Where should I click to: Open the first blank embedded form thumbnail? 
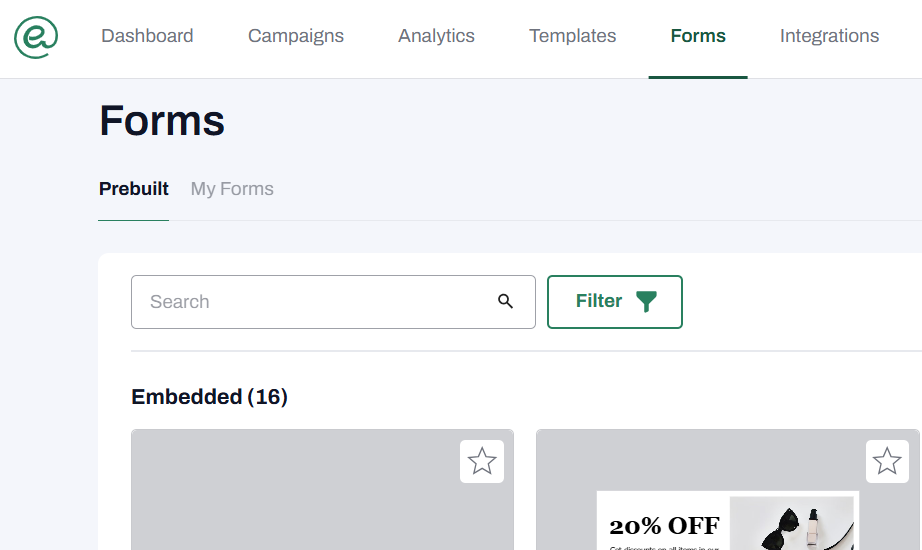[x=322, y=500]
